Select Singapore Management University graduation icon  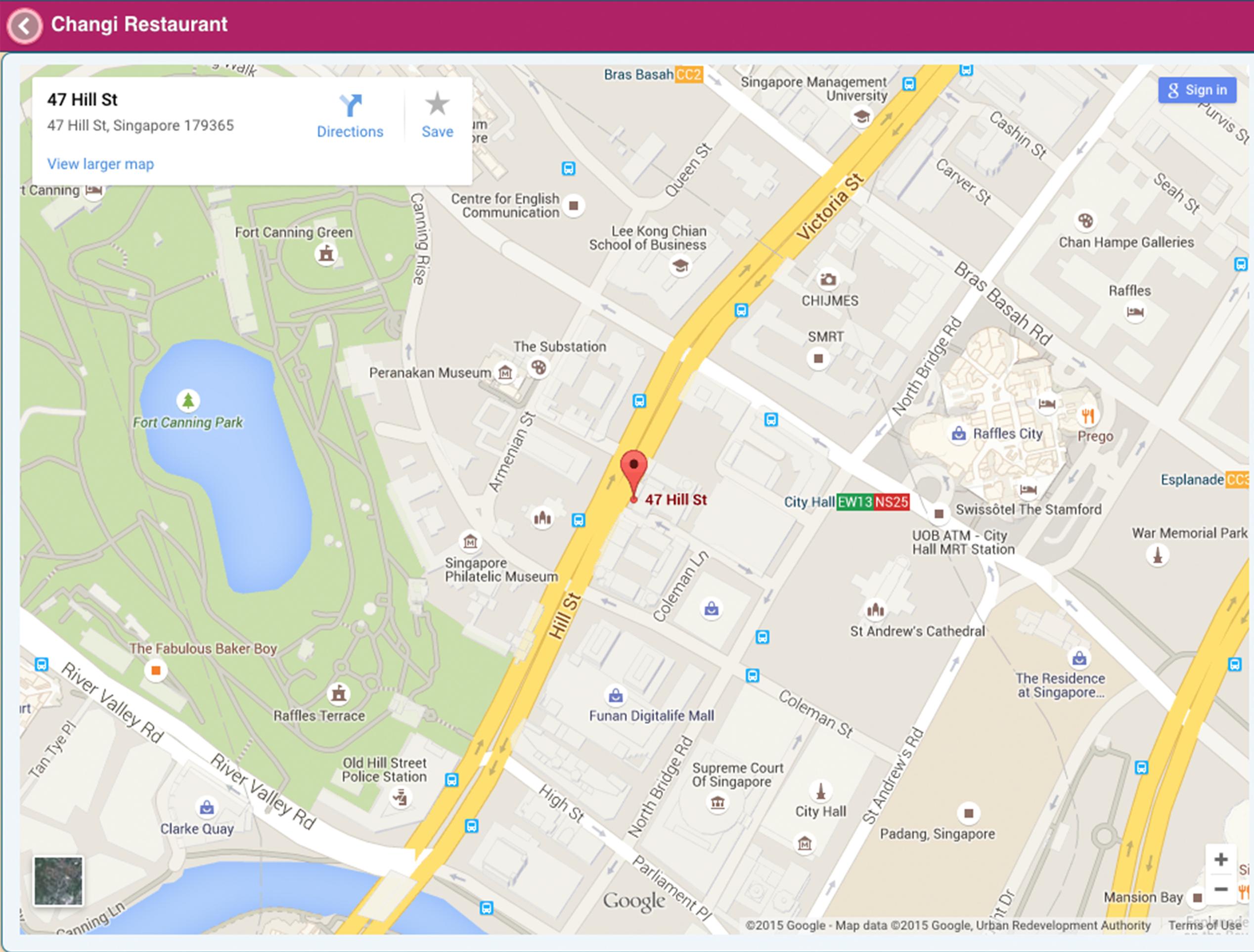point(862,117)
